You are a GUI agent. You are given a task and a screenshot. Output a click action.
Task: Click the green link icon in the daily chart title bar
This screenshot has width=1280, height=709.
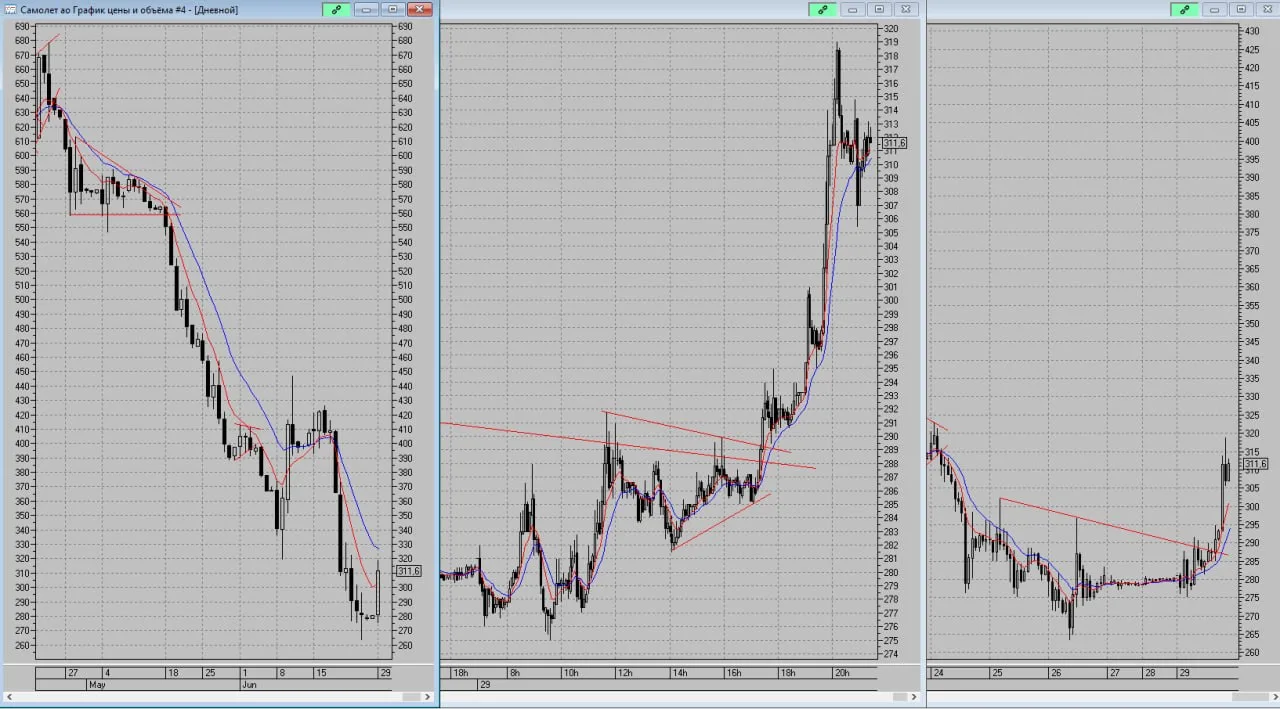coord(336,9)
